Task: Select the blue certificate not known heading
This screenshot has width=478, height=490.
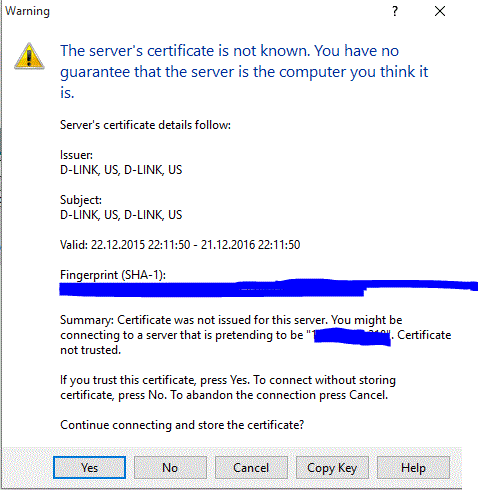Action: [244, 72]
